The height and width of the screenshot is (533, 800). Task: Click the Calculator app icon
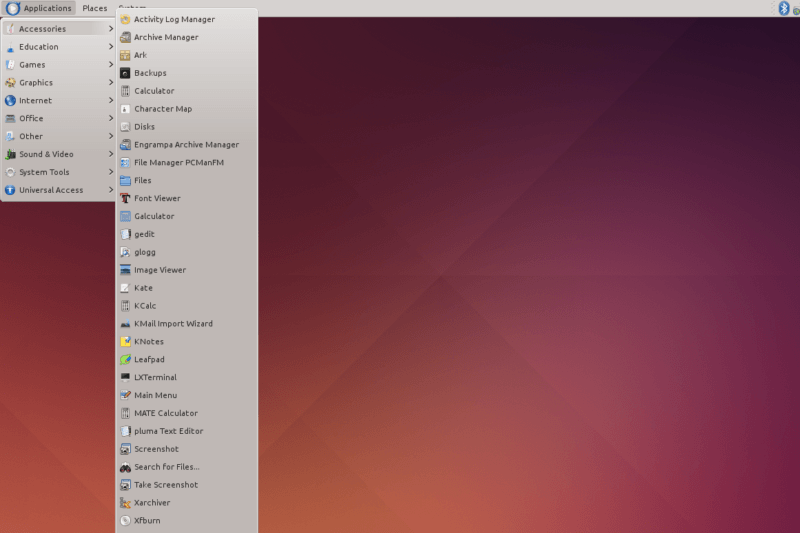(x=125, y=91)
